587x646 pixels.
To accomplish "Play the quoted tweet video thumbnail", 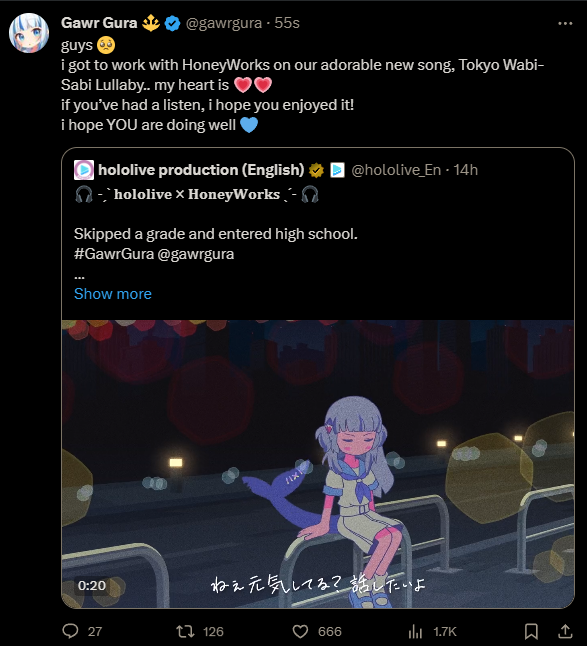I will point(318,463).
